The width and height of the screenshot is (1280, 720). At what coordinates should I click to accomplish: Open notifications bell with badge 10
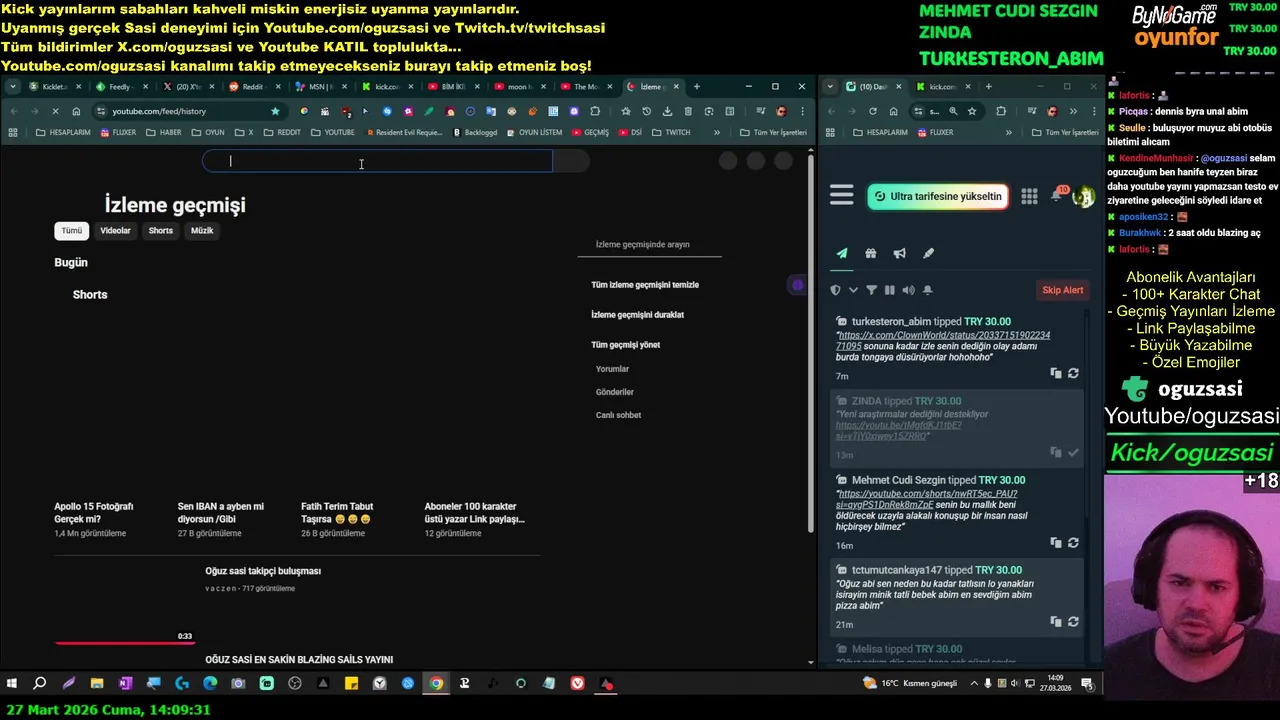1057,195
